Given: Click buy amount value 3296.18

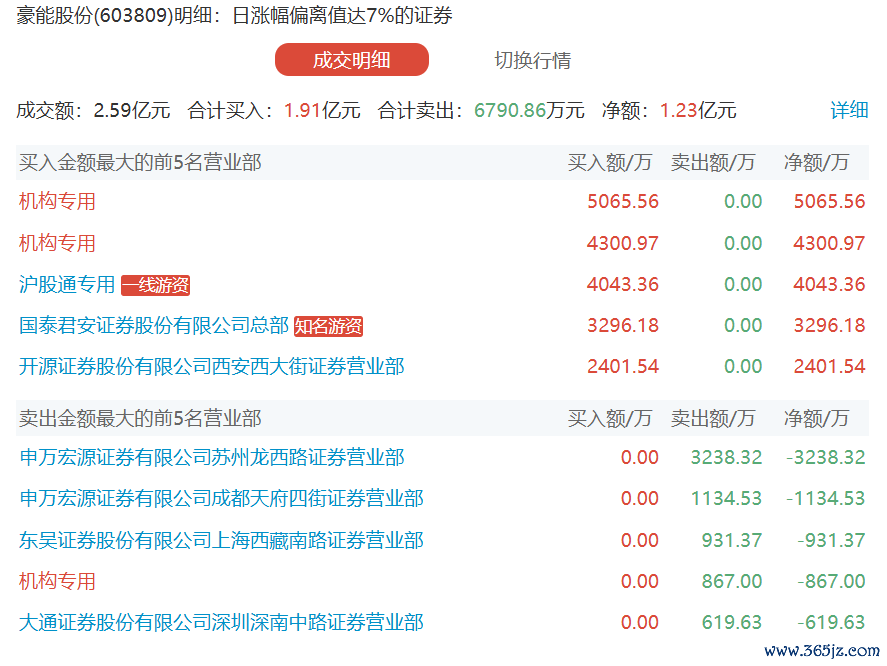Looking at the screenshot, I should coord(623,325).
